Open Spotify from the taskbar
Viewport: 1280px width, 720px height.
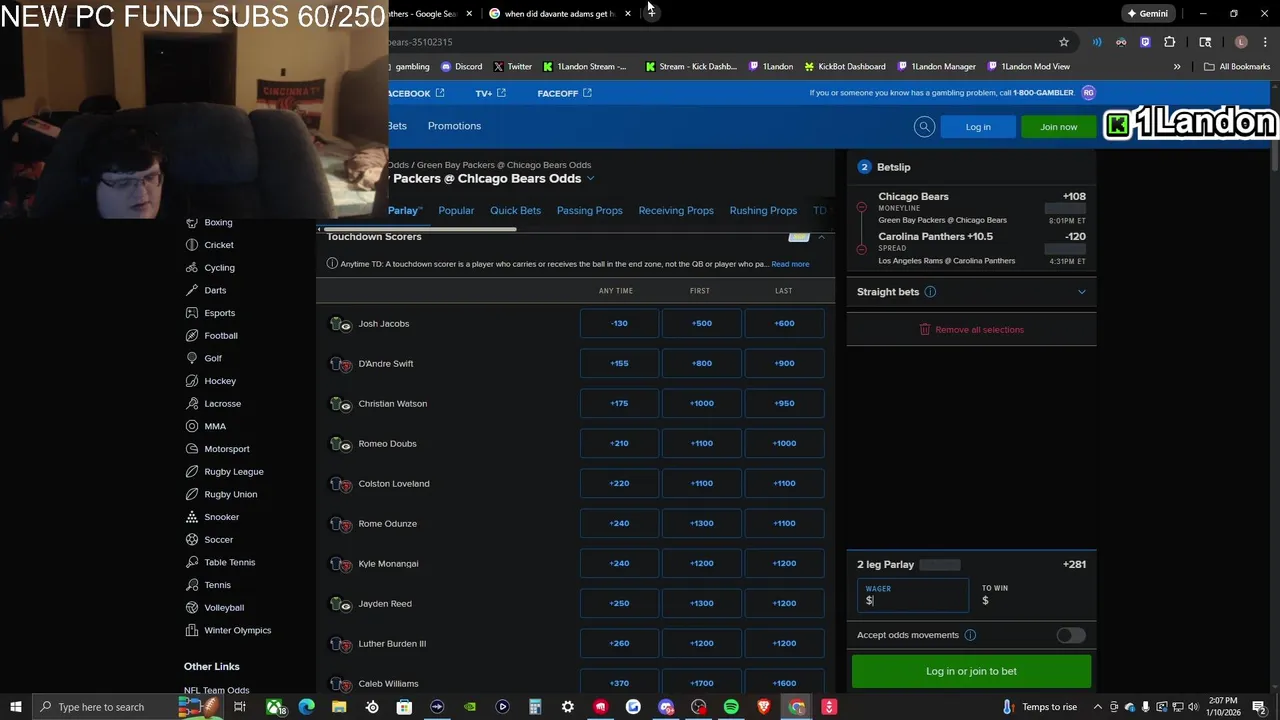(731, 707)
